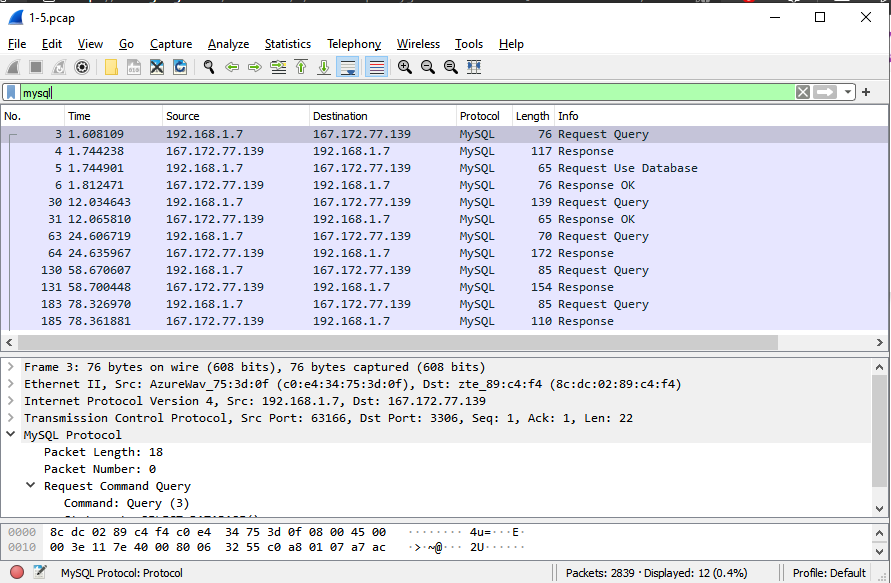The image size is (891, 583).
Task: Click the Restart current capture icon
Action: click(59, 67)
